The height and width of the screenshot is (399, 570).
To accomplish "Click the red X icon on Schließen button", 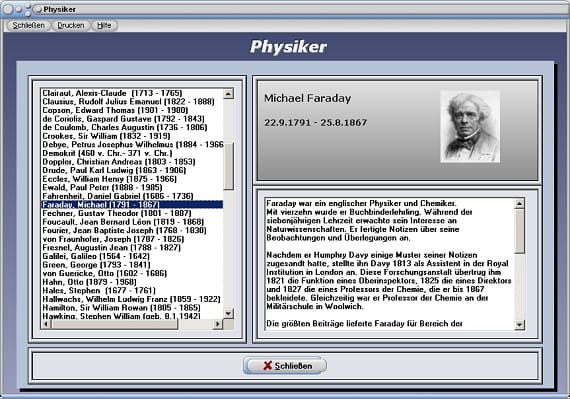I will point(268,366).
